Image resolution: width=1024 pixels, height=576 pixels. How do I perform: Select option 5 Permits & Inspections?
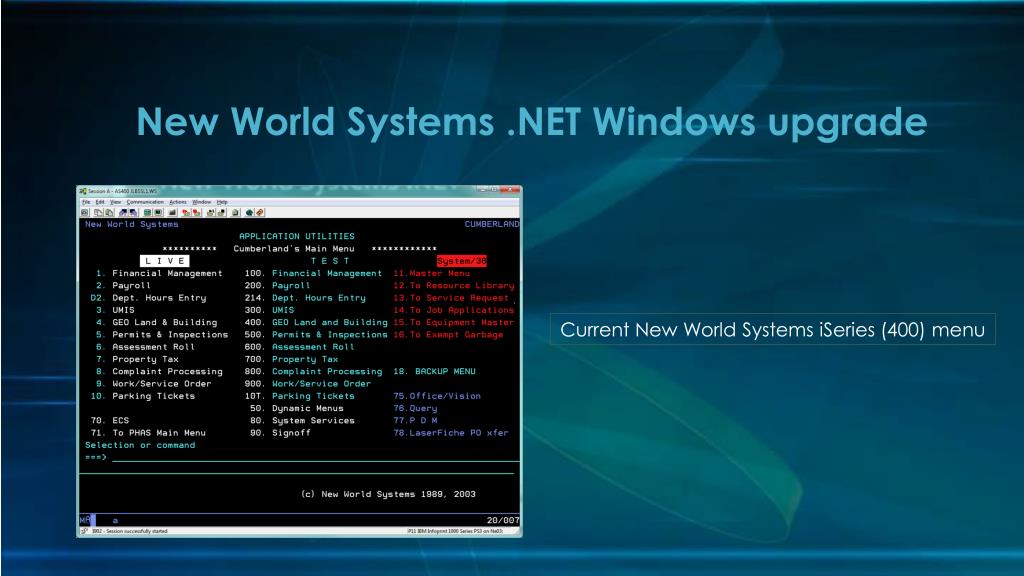coord(162,334)
